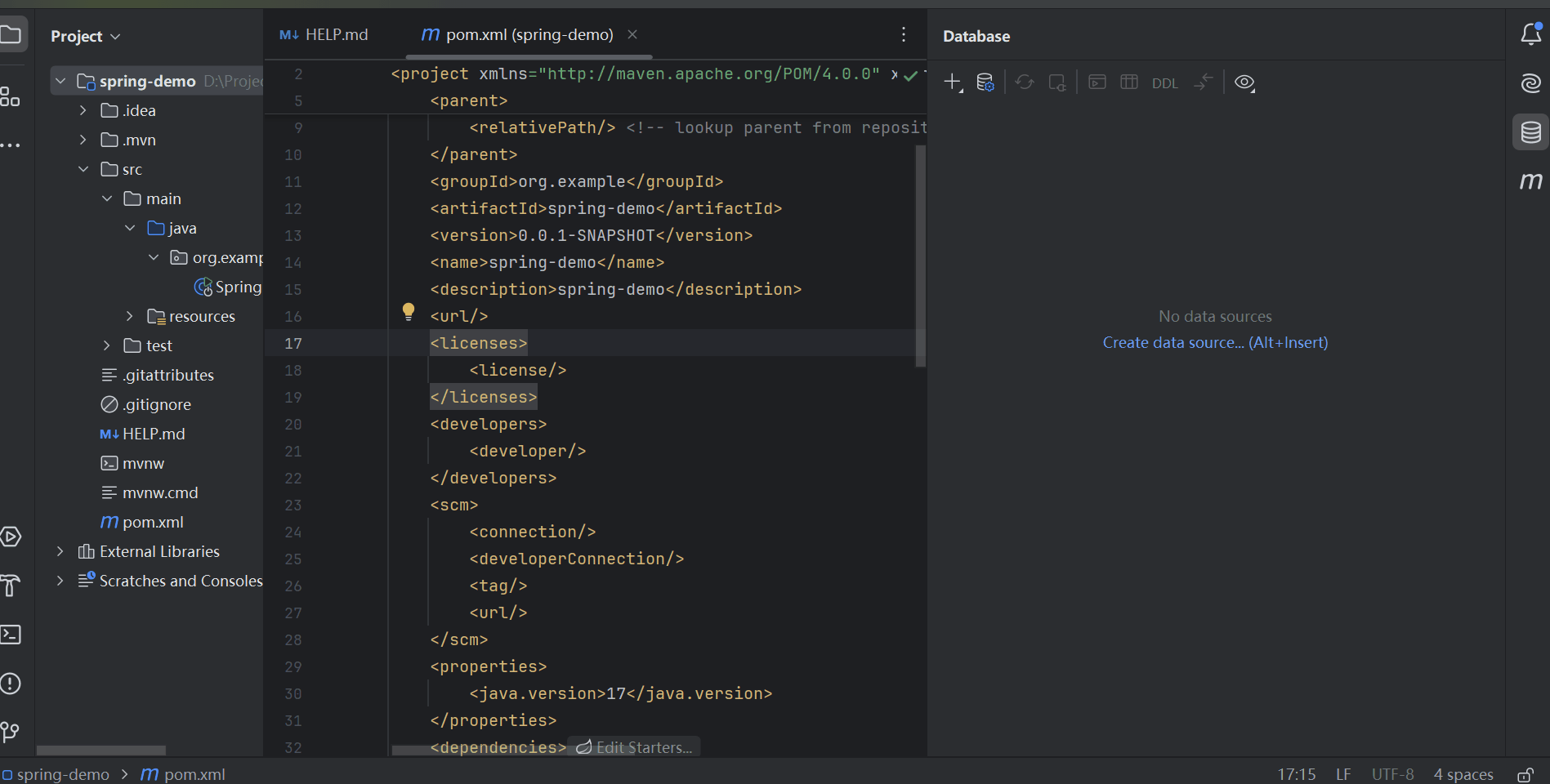Open the Terminal tool window
This screenshot has width=1550, height=784.
pyautogui.click(x=11, y=635)
